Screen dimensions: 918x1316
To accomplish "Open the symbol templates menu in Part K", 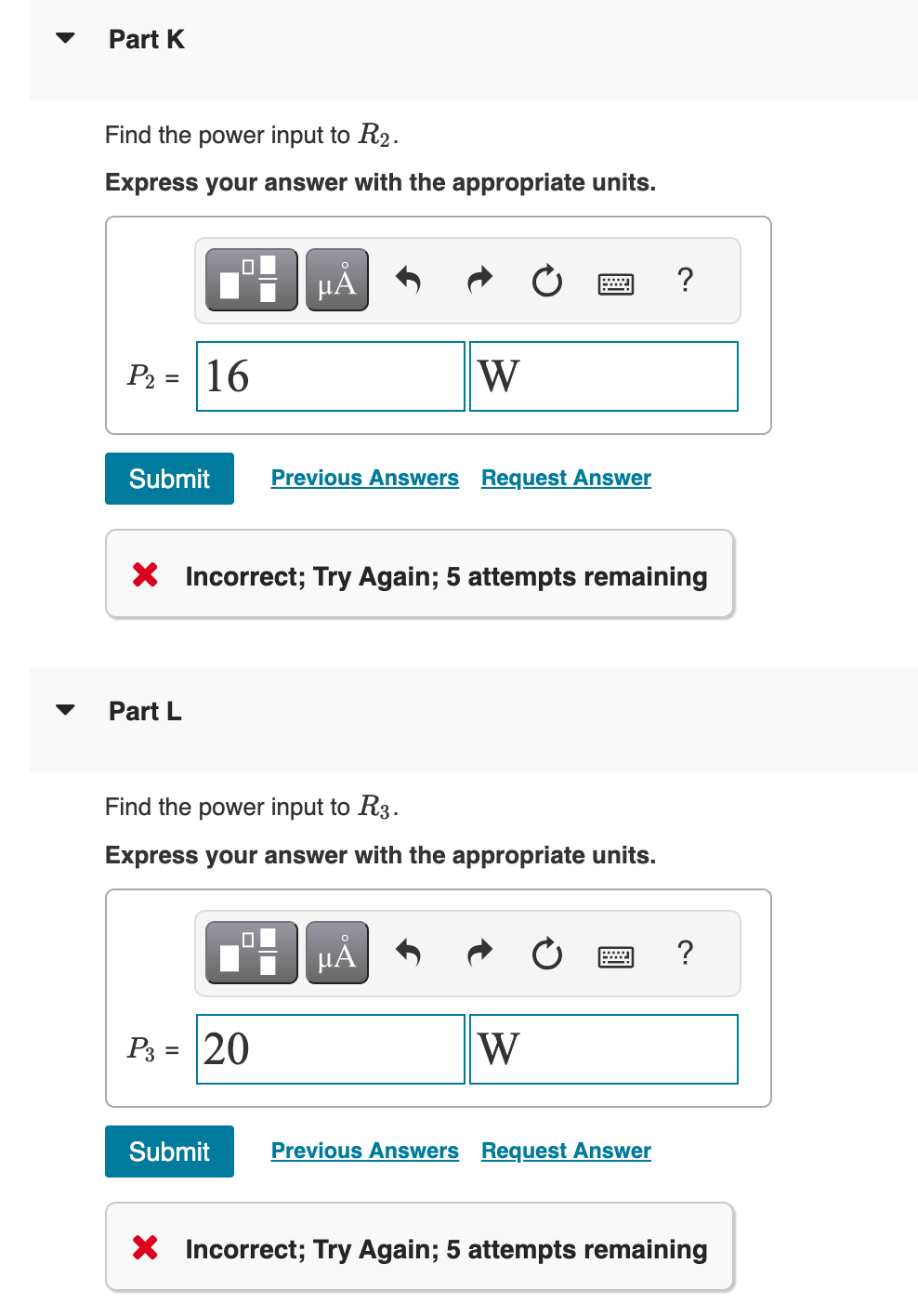I will click(251, 279).
